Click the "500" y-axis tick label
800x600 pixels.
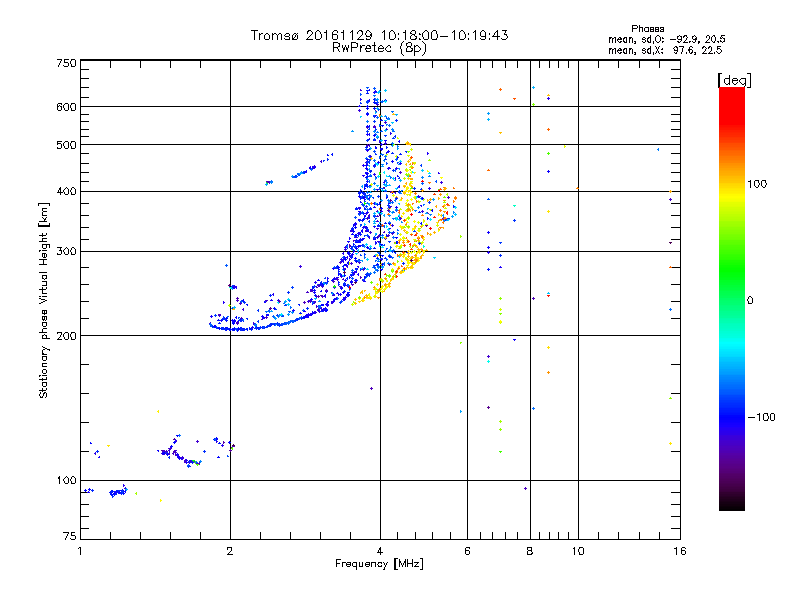click(x=66, y=145)
